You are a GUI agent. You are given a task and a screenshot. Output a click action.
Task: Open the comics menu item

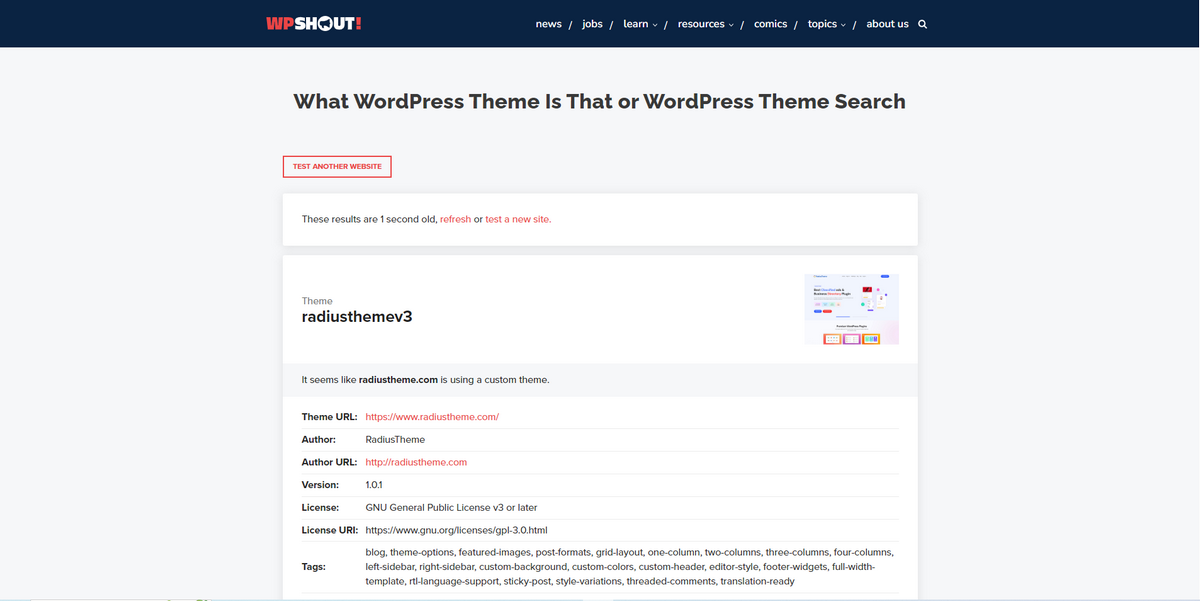tap(770, 24)
